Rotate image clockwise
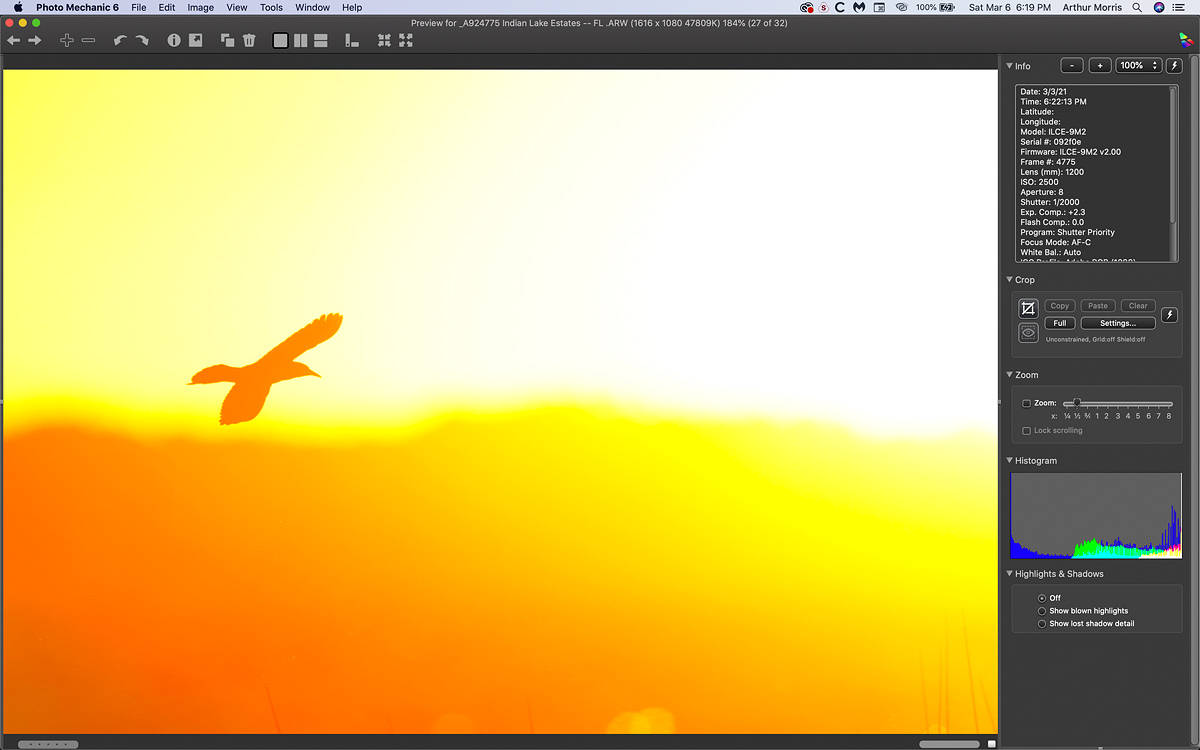 tap(141, 41)
